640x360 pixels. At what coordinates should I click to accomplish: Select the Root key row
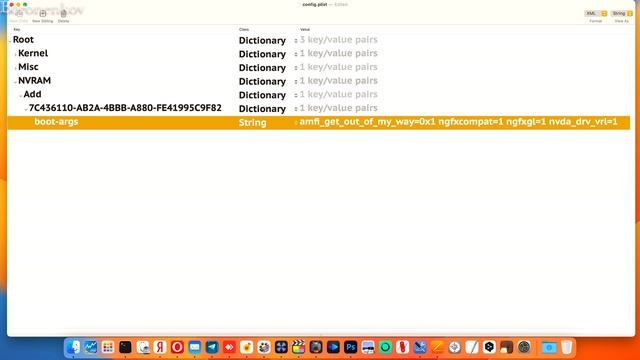coord(23,40)
